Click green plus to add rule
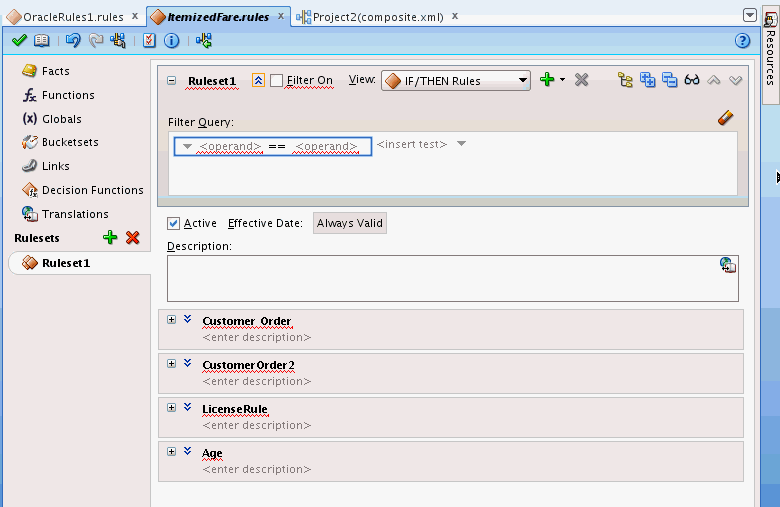The width and height of the screenshot is (780, 507). 547,80
